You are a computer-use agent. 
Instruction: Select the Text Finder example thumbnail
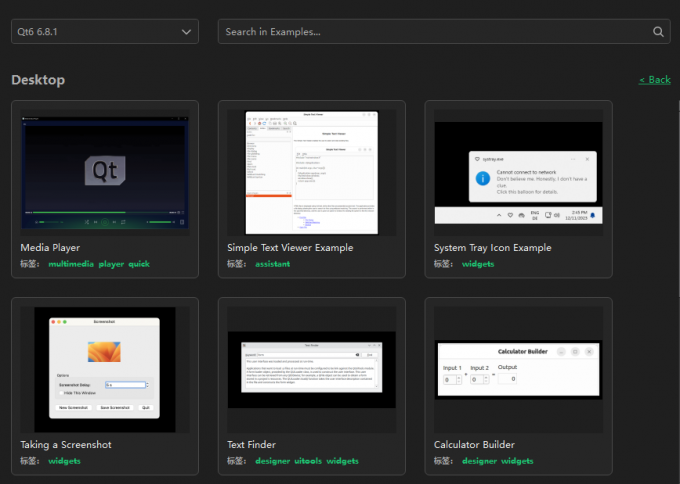pos(311,370)
